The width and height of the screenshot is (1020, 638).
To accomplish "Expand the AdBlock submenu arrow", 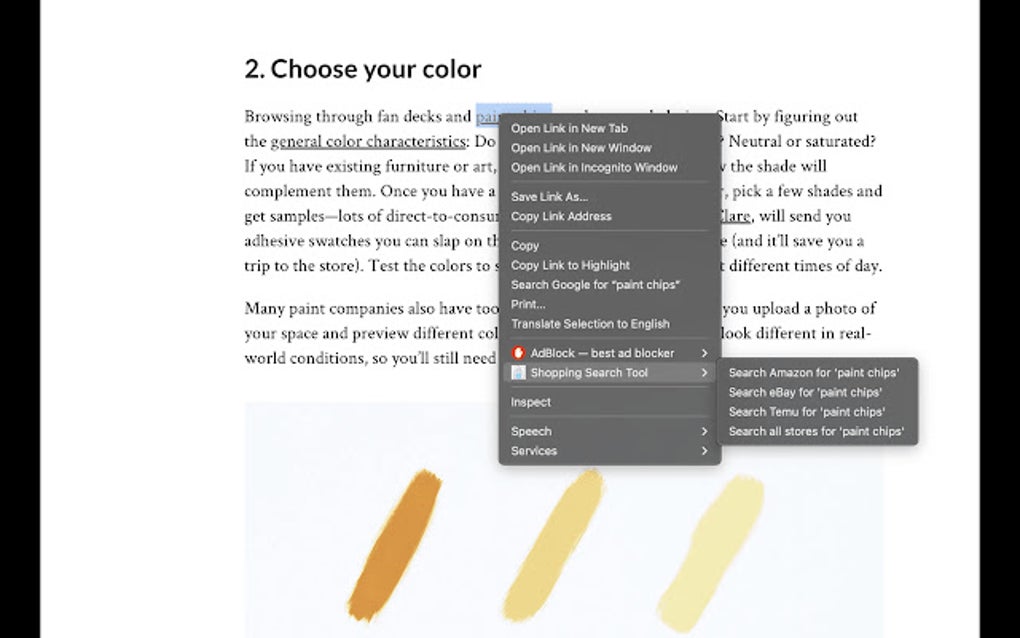I will (x=704, y=353).
